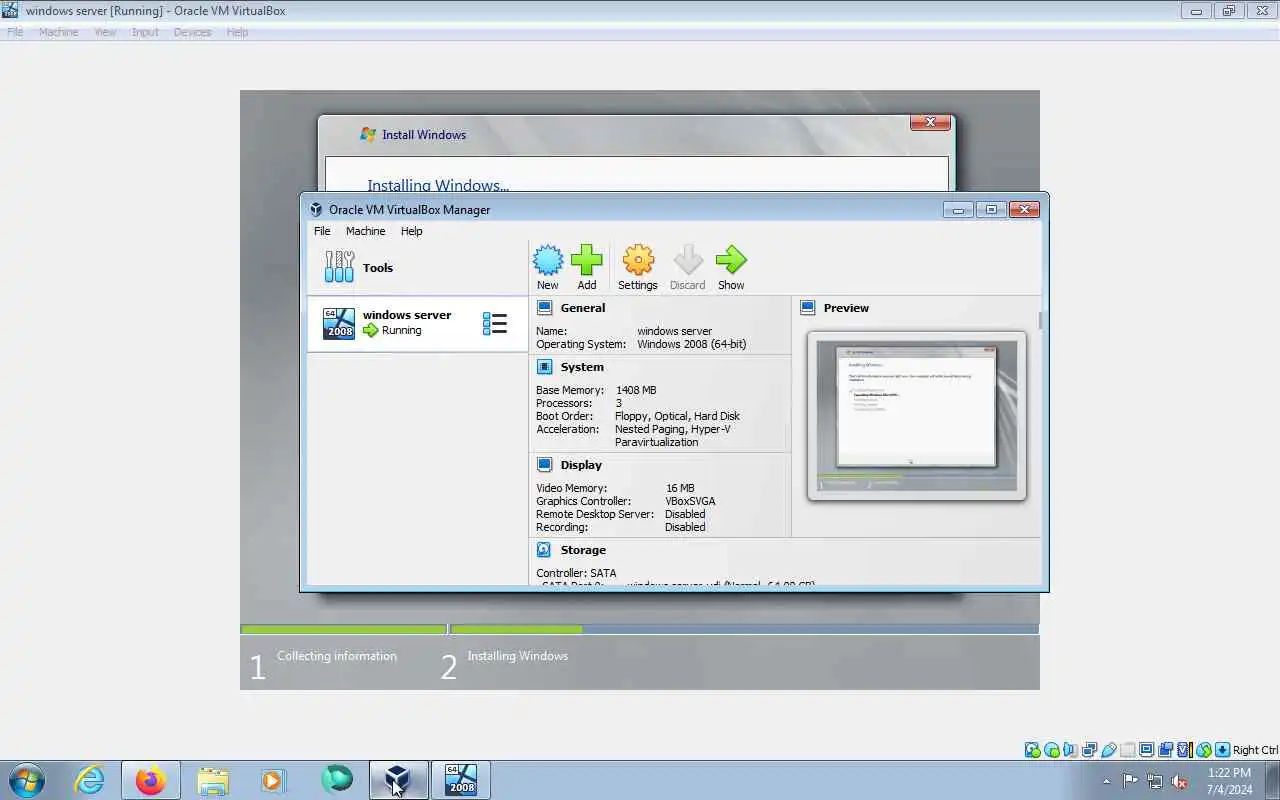Viewport: 1280px width, 800px height.
Task: Click the Windows 2008 machine icon in list
Action: pos(339,323)
